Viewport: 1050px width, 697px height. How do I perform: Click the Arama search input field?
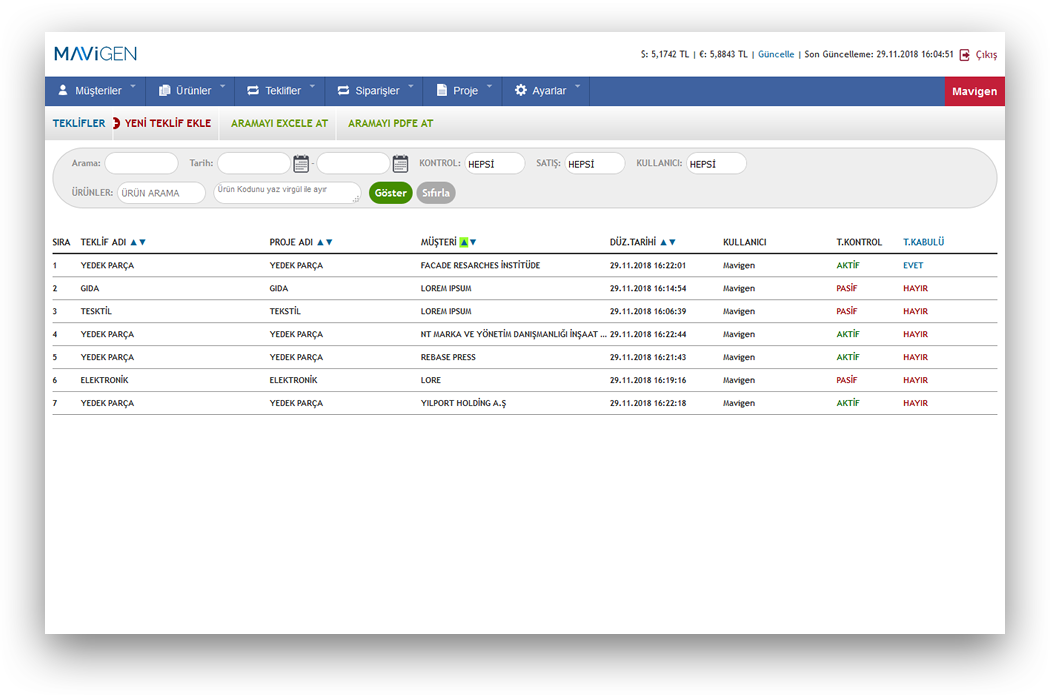click(x=141, y=164)
